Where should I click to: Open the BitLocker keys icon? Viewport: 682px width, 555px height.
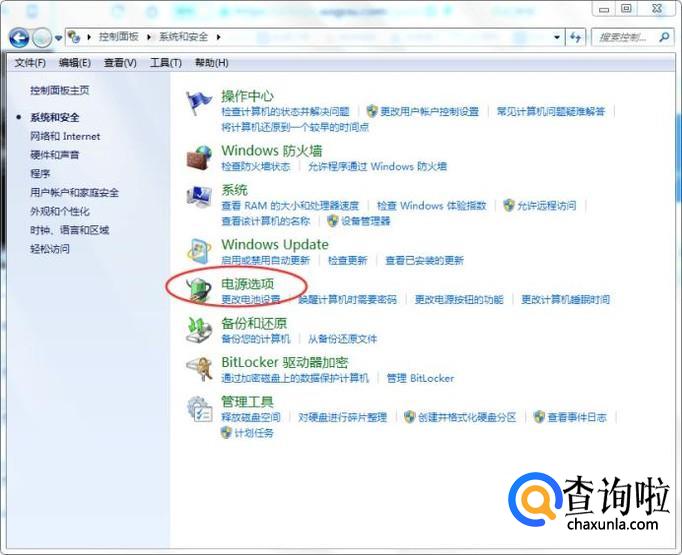tap(199, 369)
